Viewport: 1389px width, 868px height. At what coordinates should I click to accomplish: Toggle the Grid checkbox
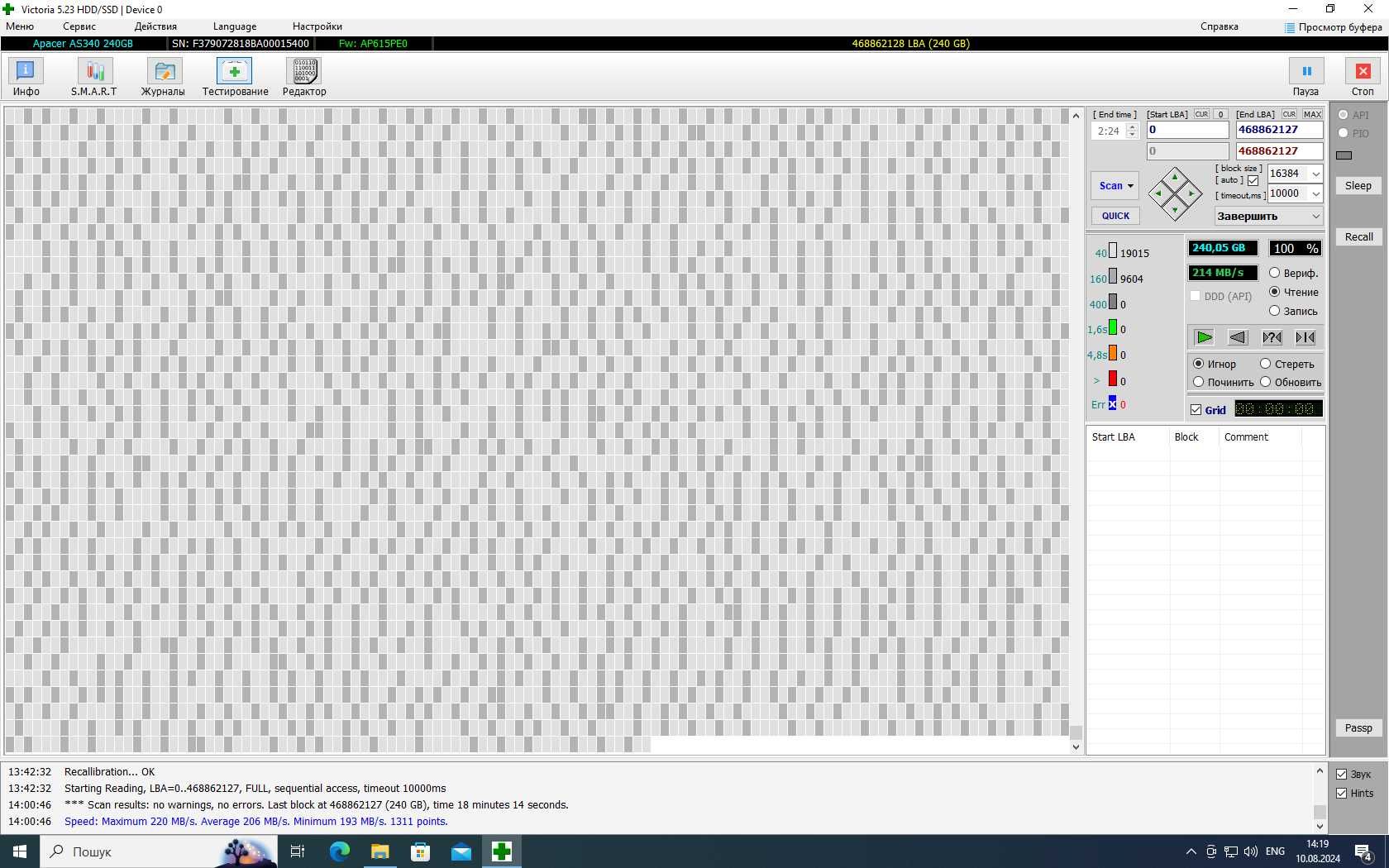pos(1196,409)
